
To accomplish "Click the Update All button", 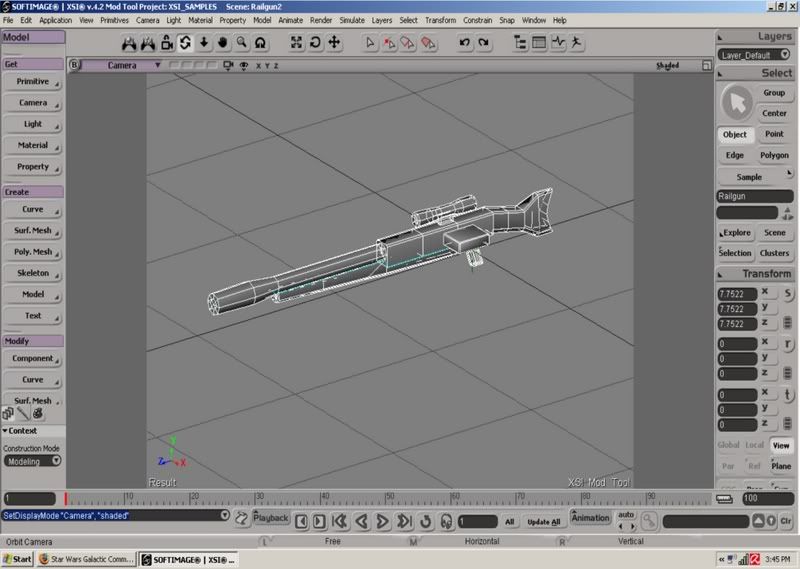I will (x=543, y=522).
